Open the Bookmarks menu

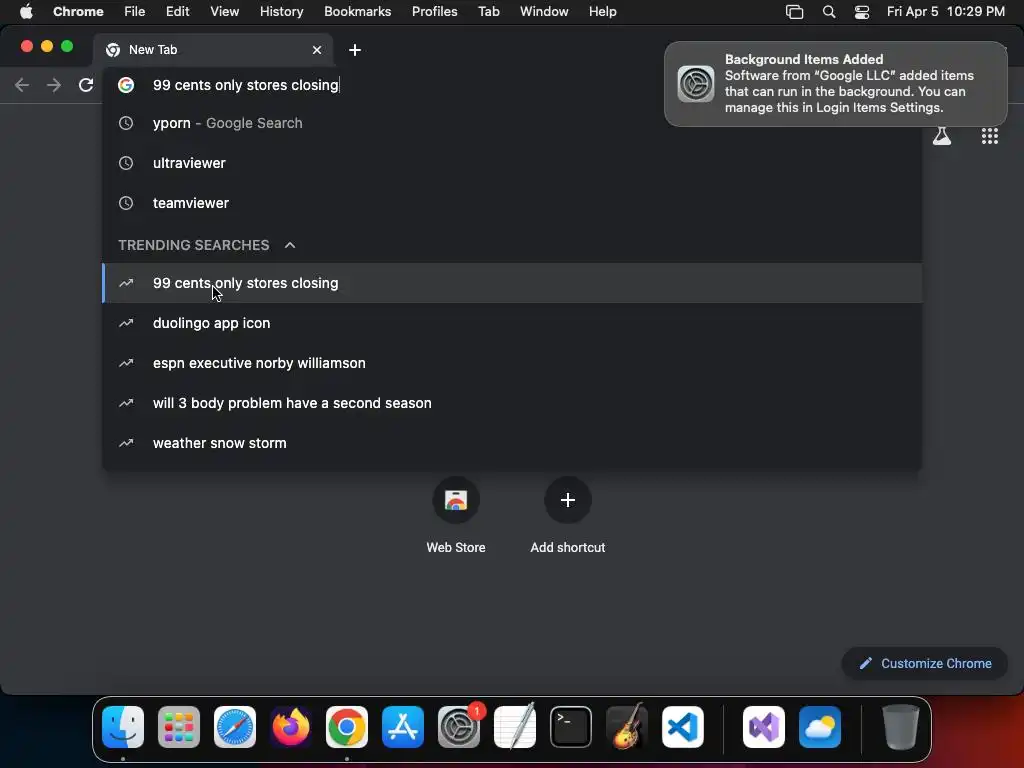click(x=357, y=12)
